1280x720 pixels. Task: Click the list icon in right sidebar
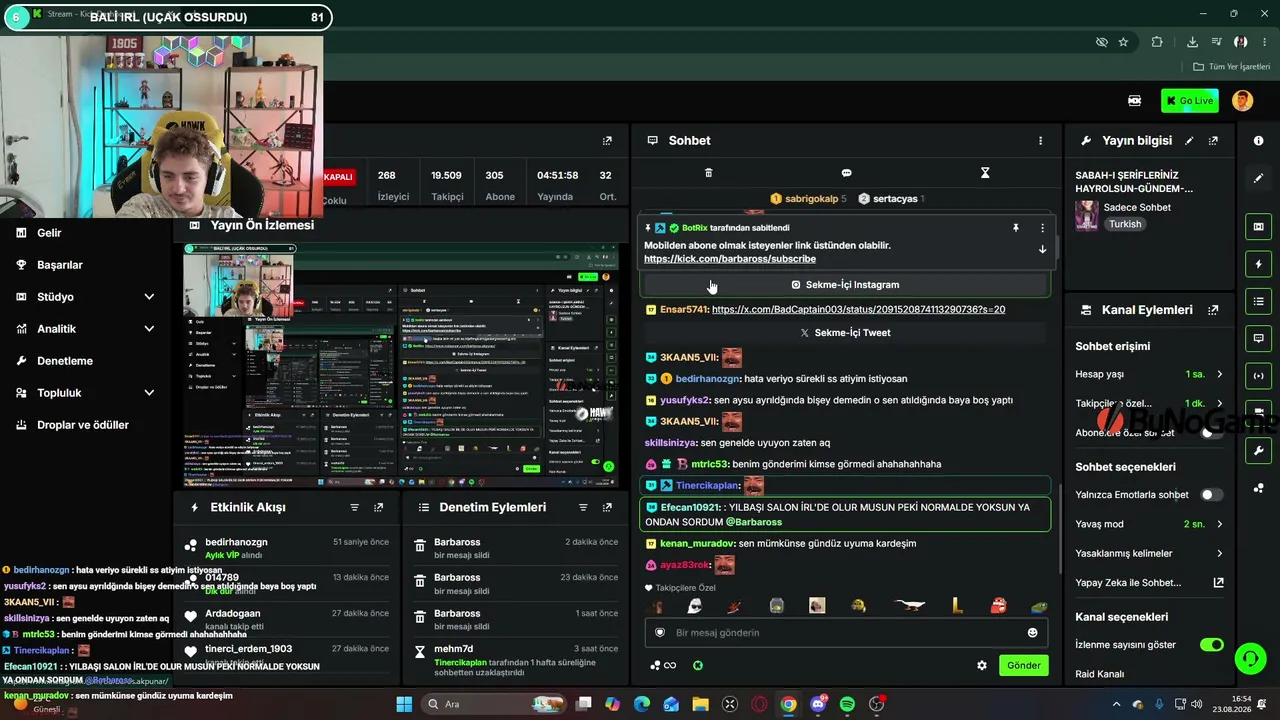(x=1258, y=301)
